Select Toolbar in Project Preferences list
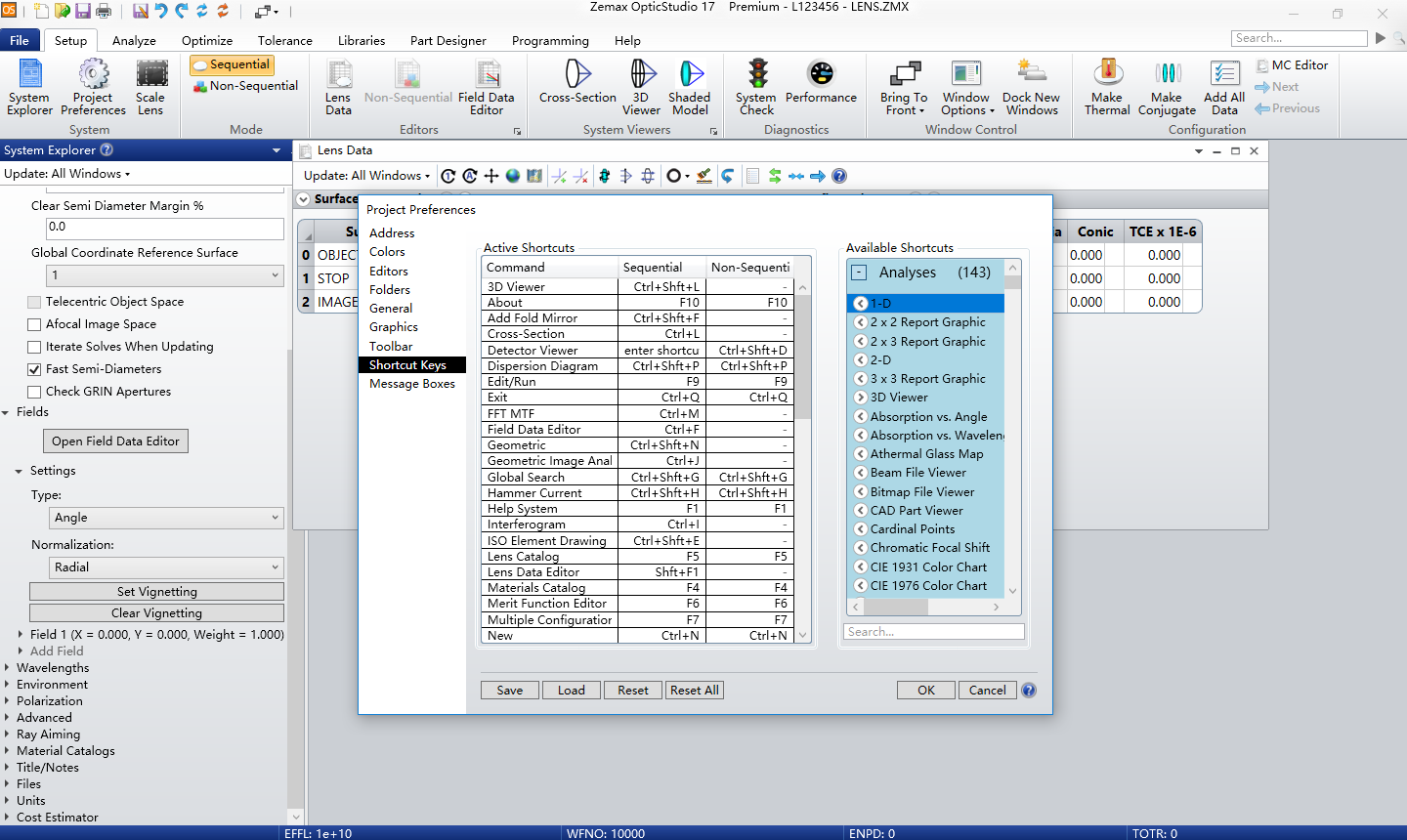 coord(391,347)
